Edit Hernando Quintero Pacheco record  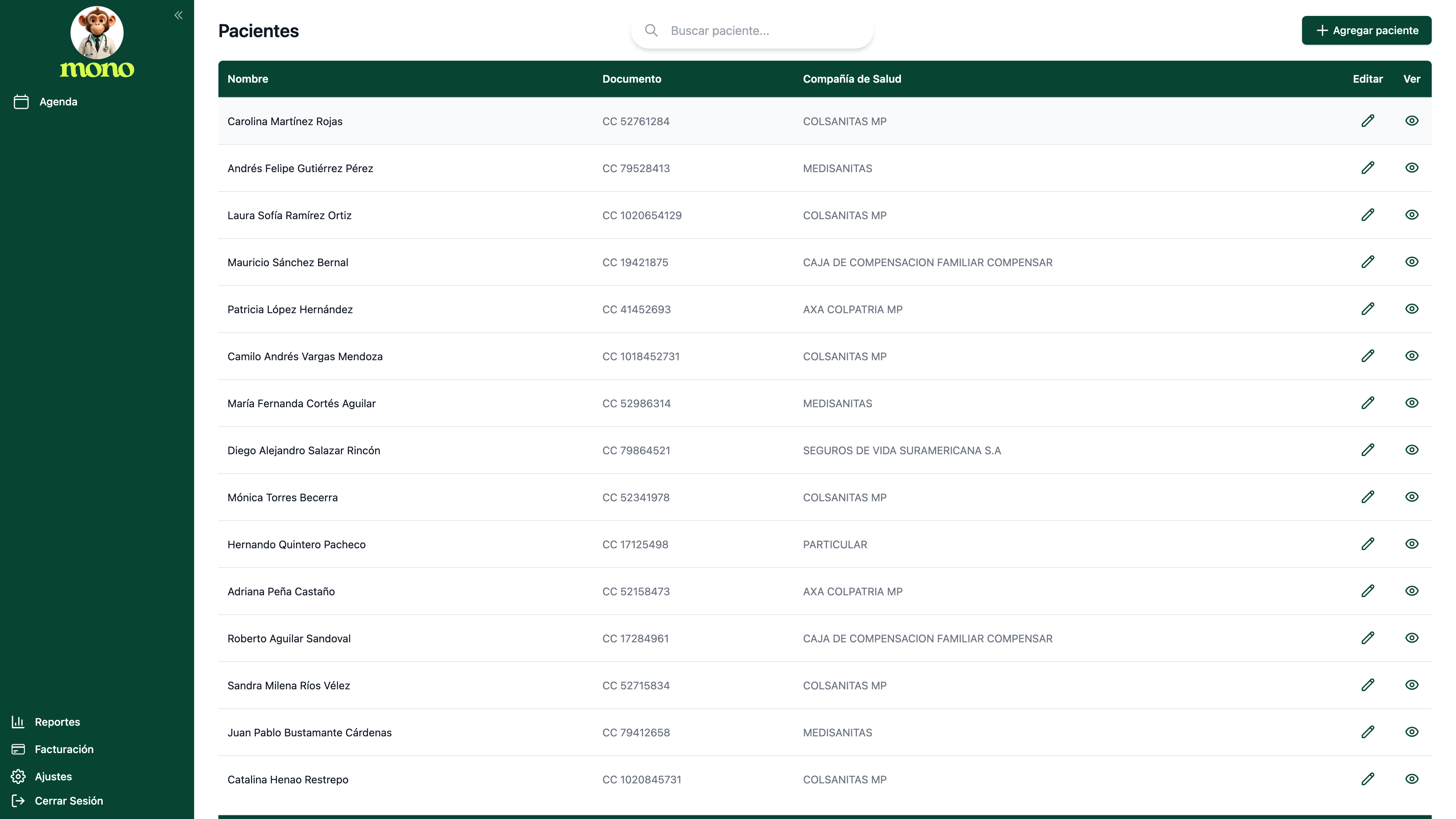click(x=1367, y=544)
